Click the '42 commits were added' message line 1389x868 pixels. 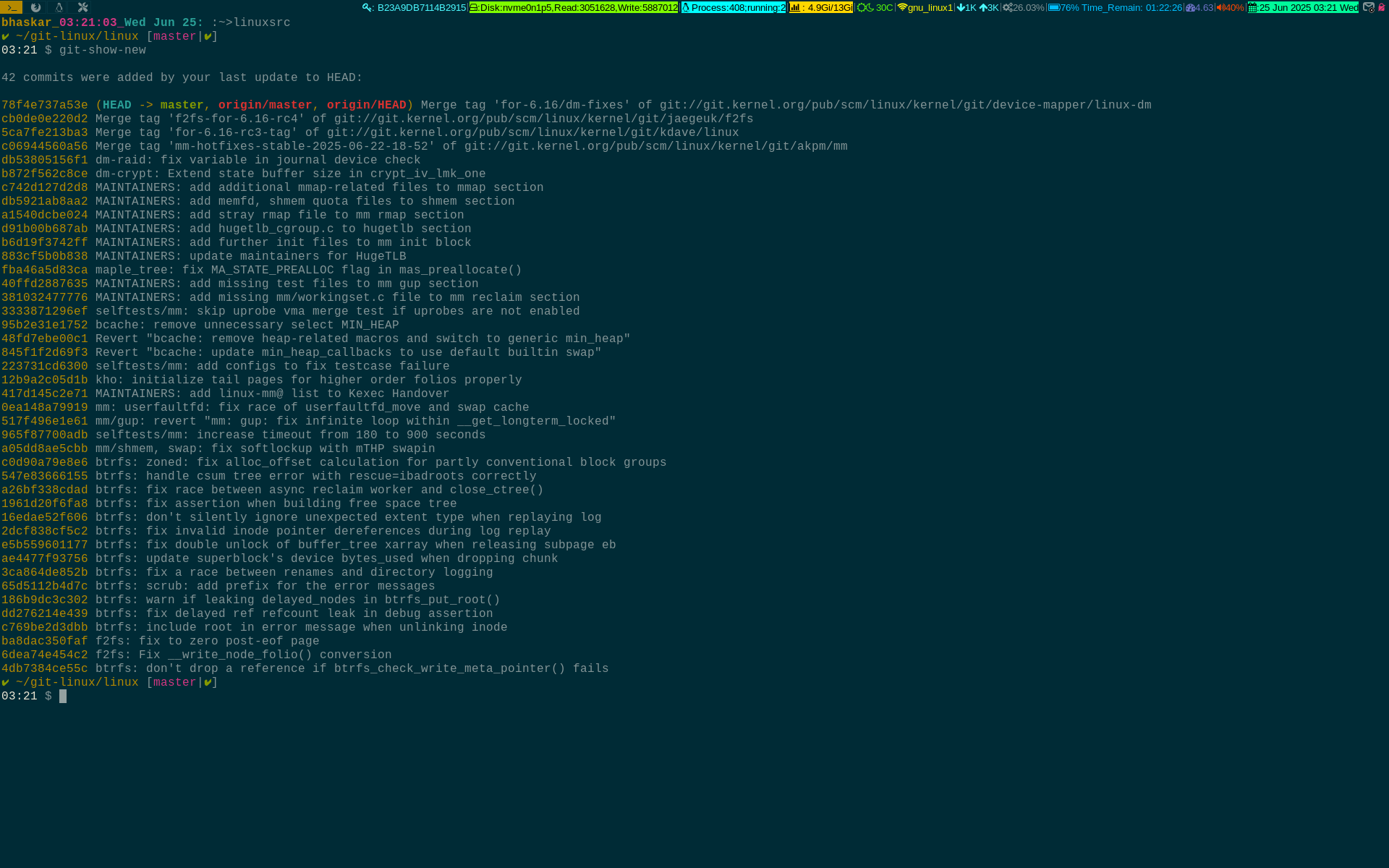click(182, 77)
